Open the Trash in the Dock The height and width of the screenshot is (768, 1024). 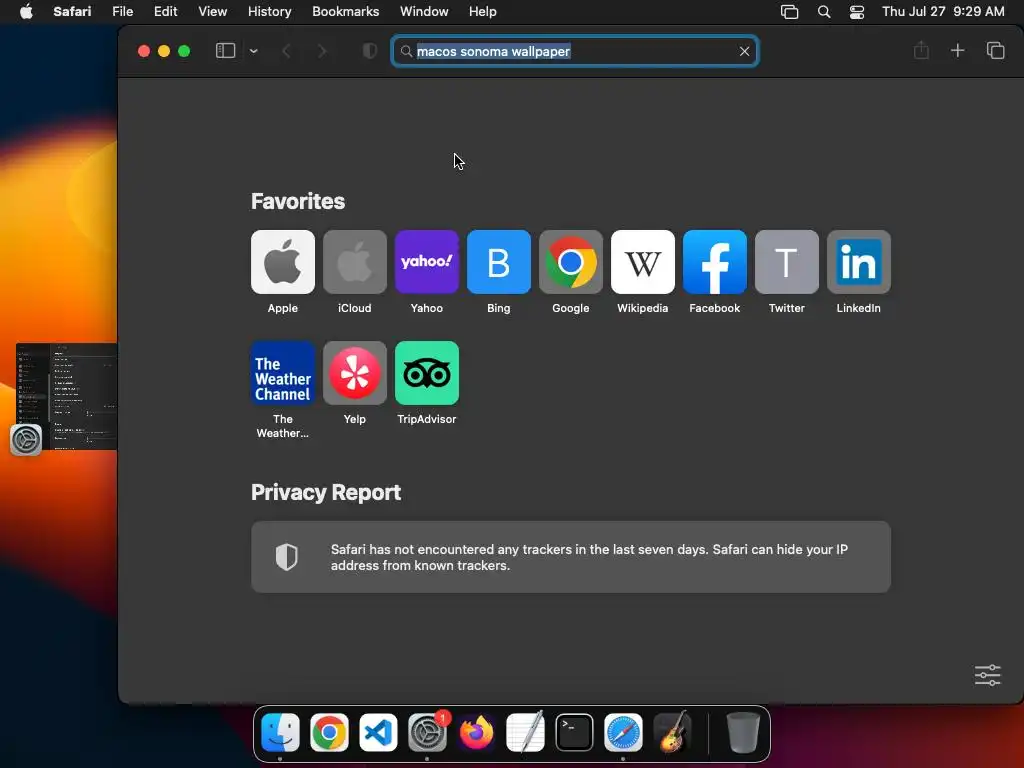(x=743, y=732)
